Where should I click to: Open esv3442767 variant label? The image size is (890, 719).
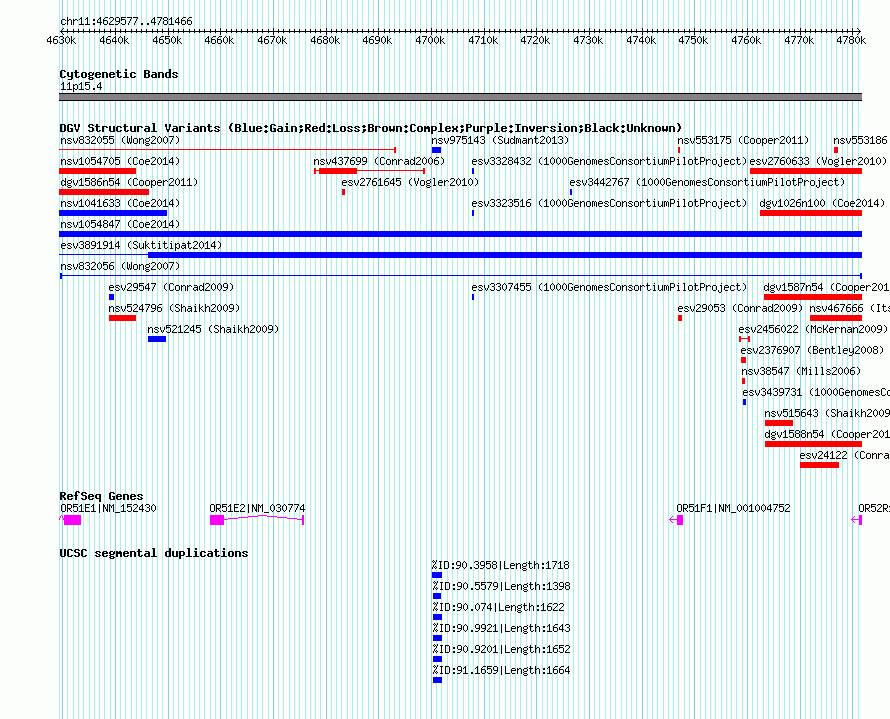[707, 182]
